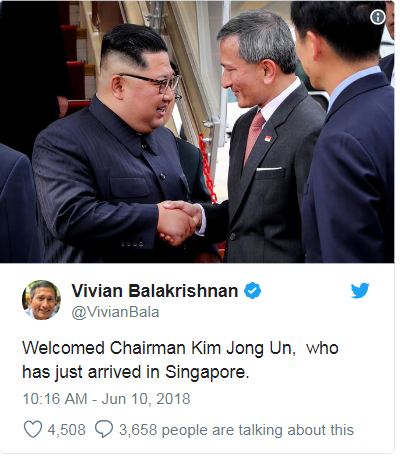The height and width of the screenshot is (462, 400).
Task: Click the heart like icon
Action: coord(33,429)
